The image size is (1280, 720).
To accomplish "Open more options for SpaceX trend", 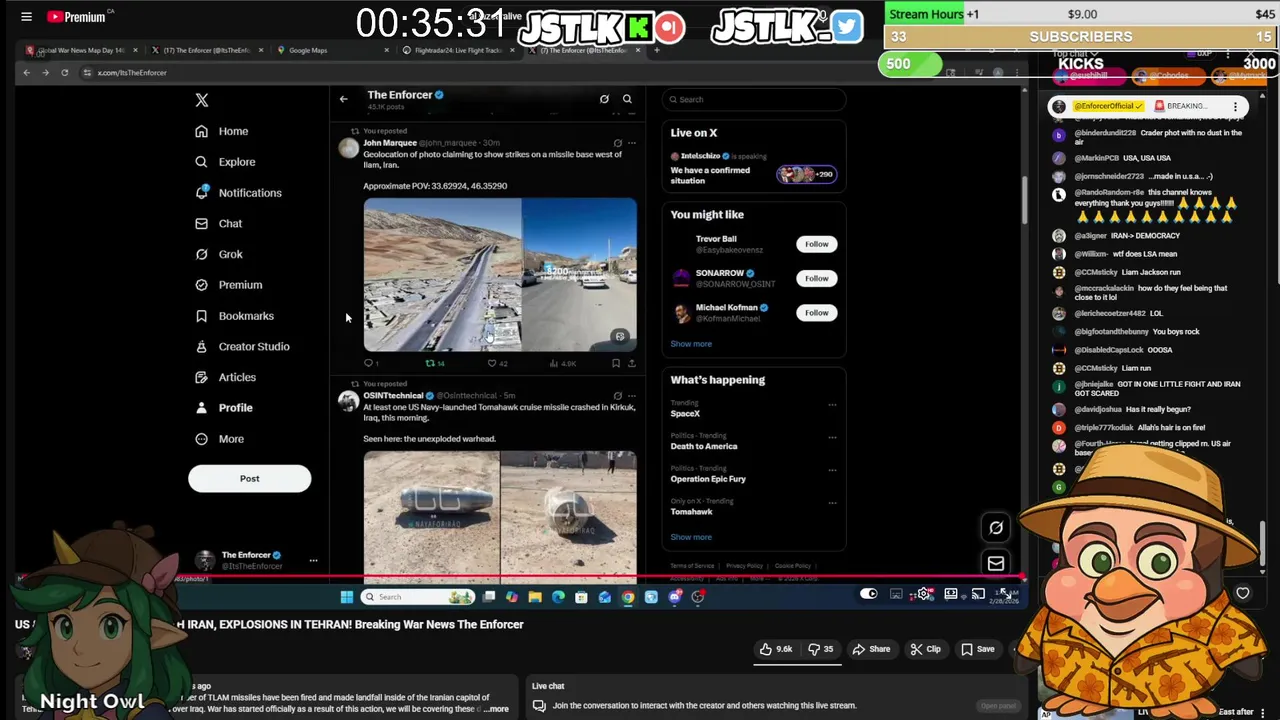I will click(832, 405).
